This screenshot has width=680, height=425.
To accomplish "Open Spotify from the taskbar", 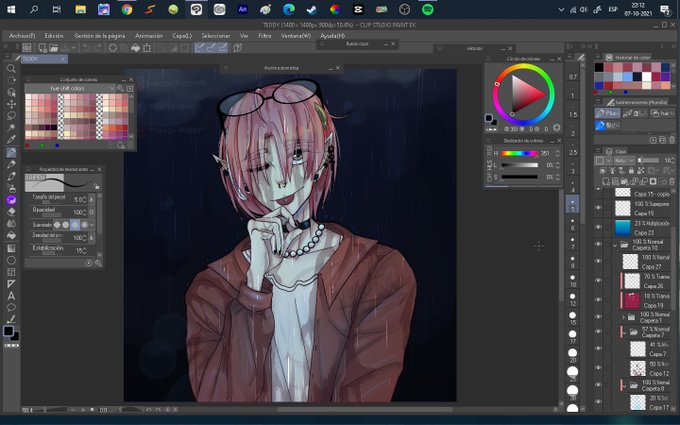I will coord(428,10).
